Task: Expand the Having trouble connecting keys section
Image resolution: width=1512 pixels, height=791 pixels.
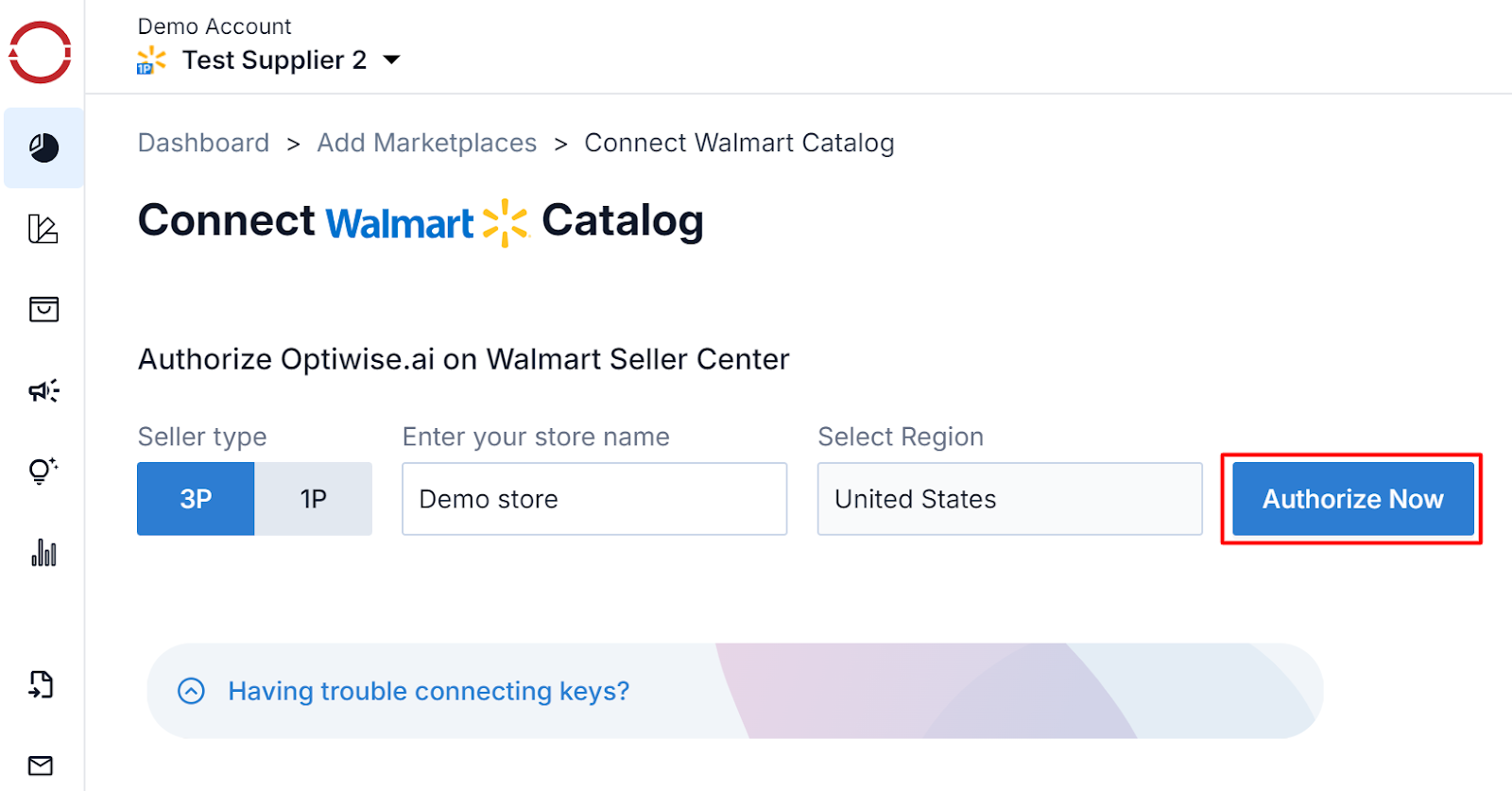Action: coord(191,692)
